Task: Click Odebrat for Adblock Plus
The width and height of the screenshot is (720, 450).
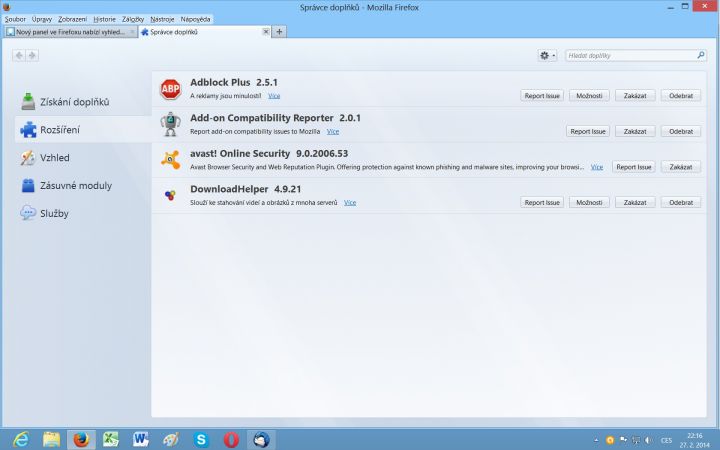Action: 681,96
